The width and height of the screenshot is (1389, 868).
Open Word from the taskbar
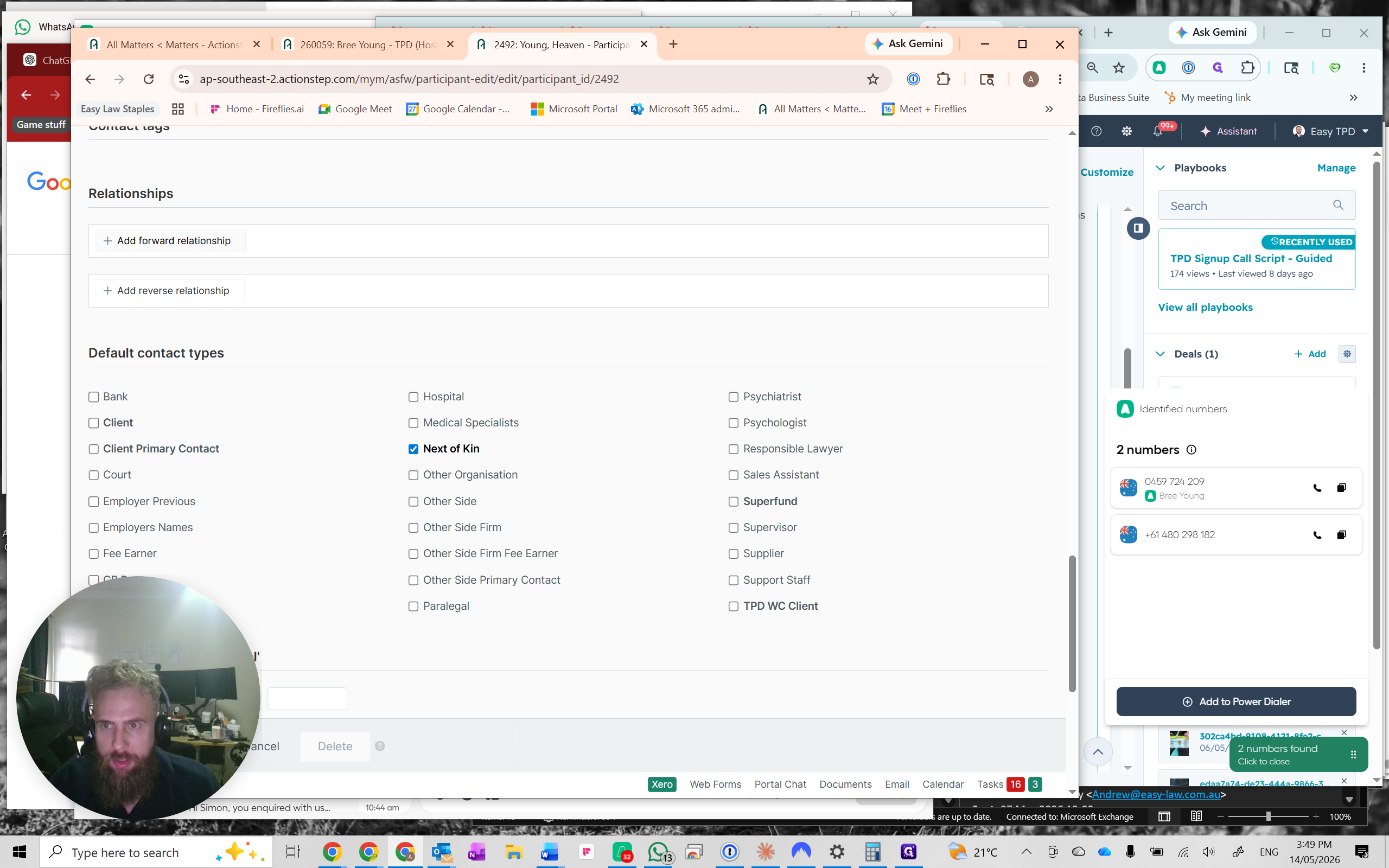[x=549, y=852]
